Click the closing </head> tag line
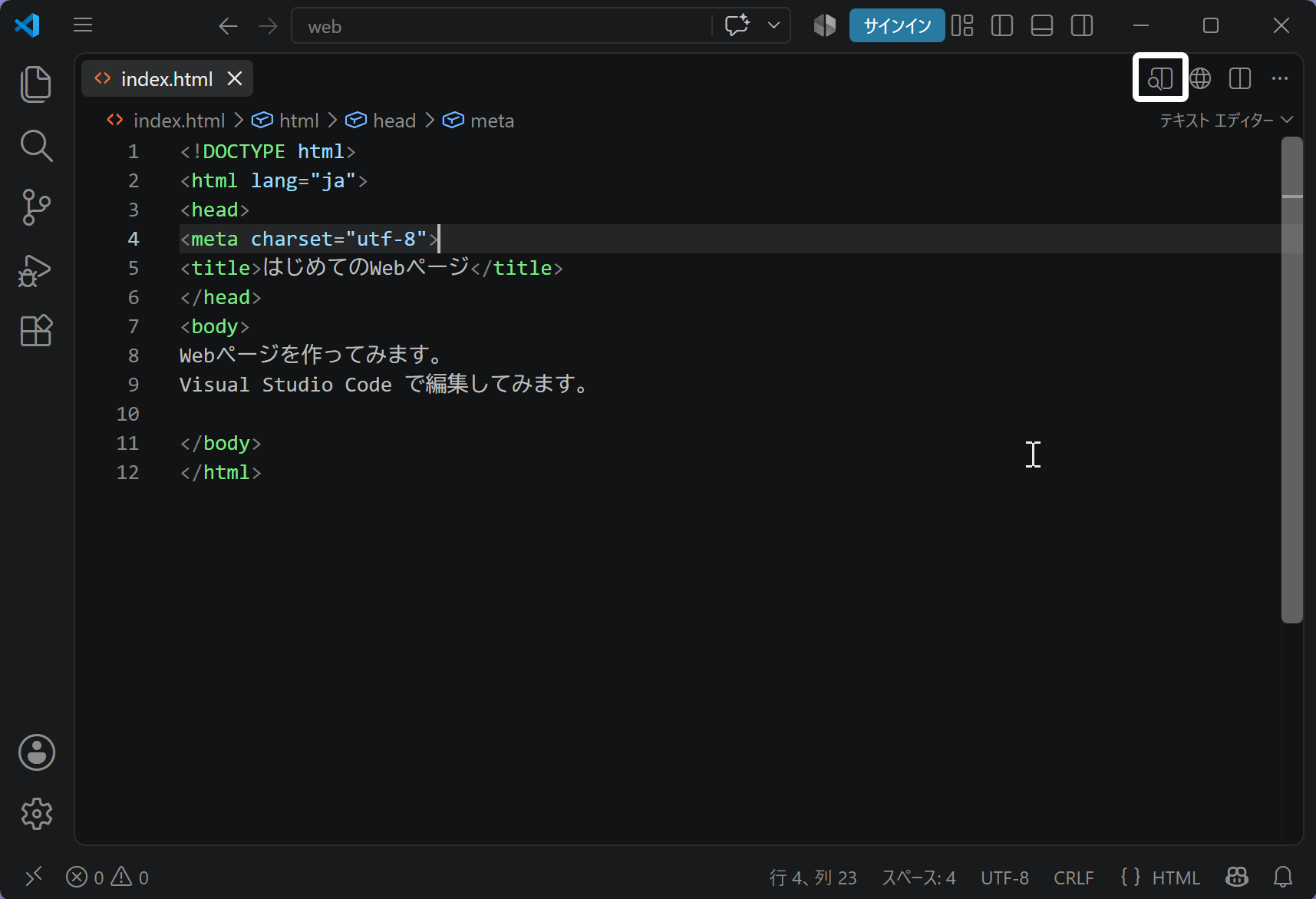 [x=221, y=297]
